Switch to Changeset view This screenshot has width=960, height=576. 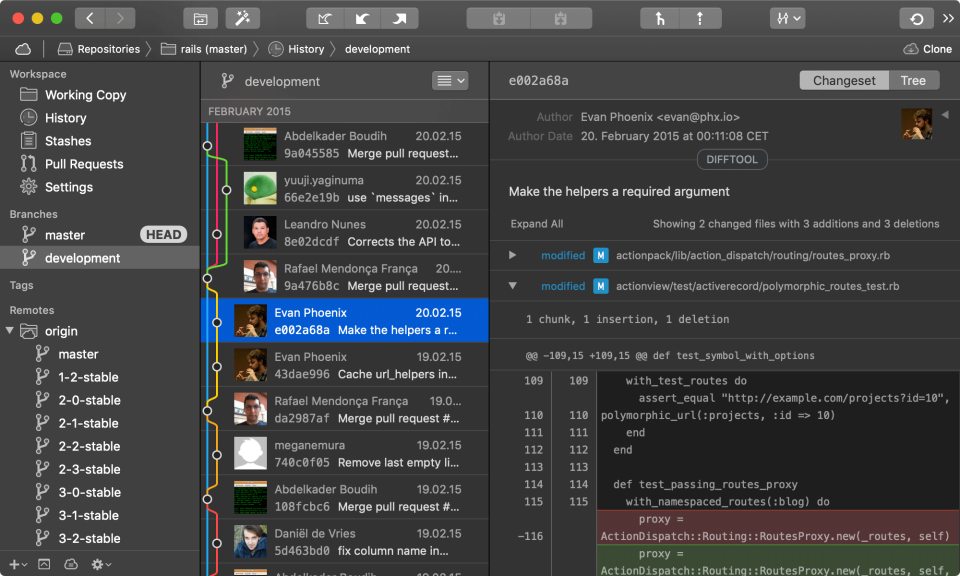(844, 81)
